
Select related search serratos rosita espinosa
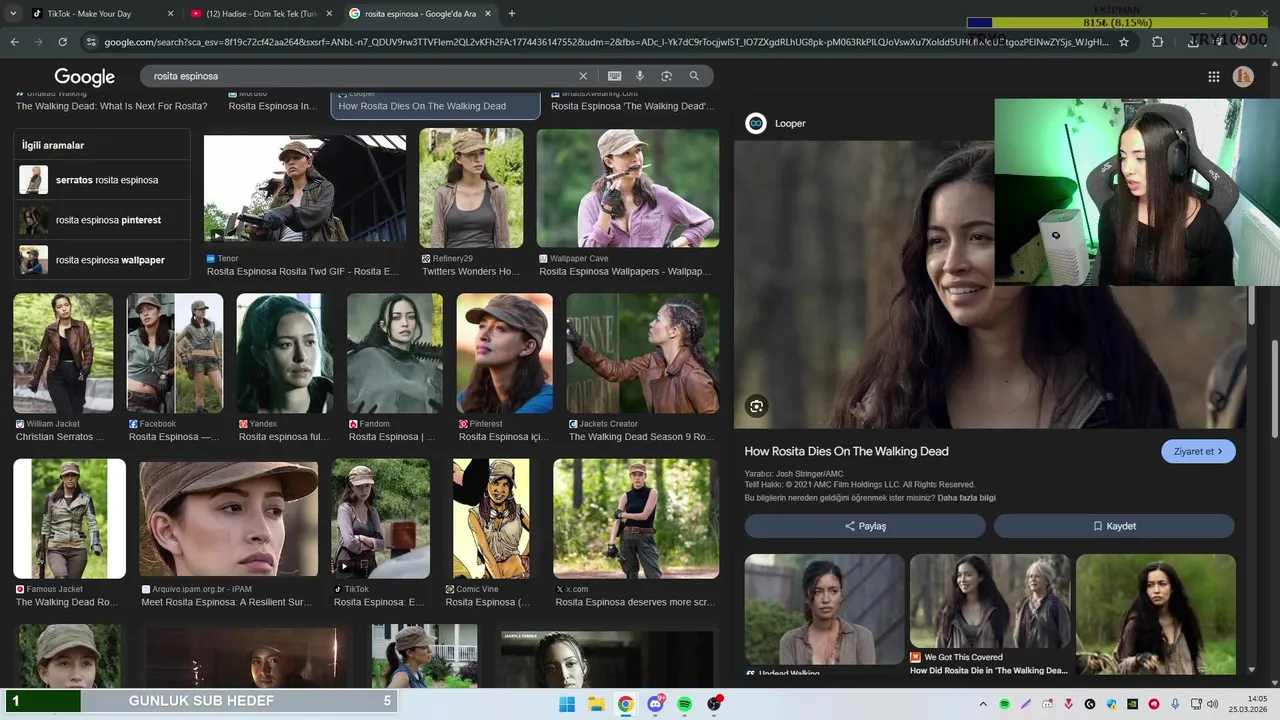coord(102,180)
